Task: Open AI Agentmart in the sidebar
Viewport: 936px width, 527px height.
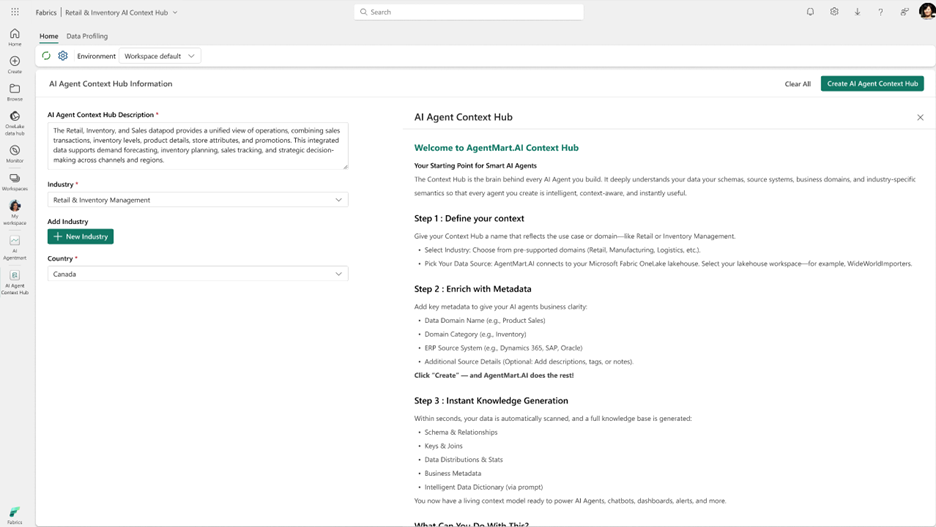Action: pyautogui.click(x=15, y=247)
